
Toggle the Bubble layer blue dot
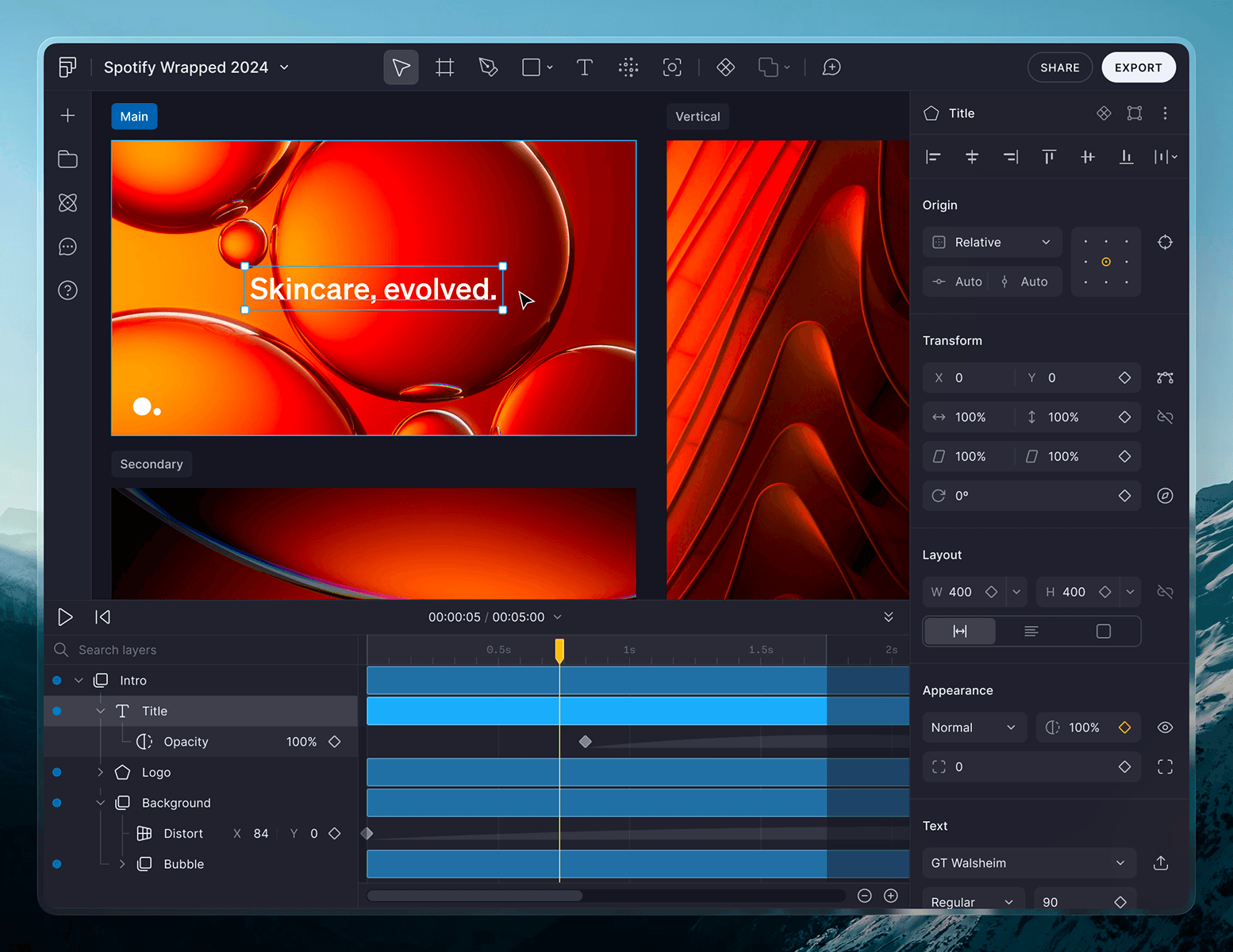(57, 865)
